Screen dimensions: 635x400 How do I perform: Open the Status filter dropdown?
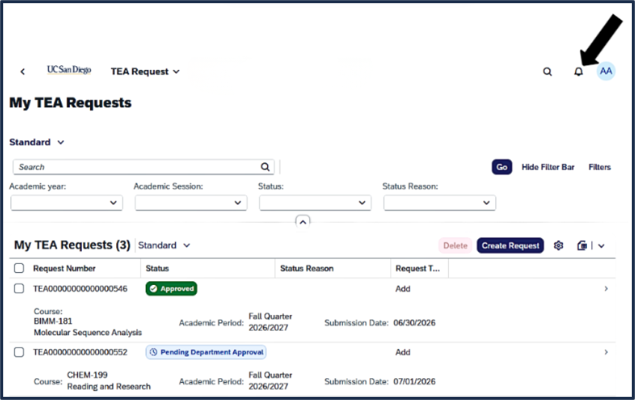click(315, 202)
